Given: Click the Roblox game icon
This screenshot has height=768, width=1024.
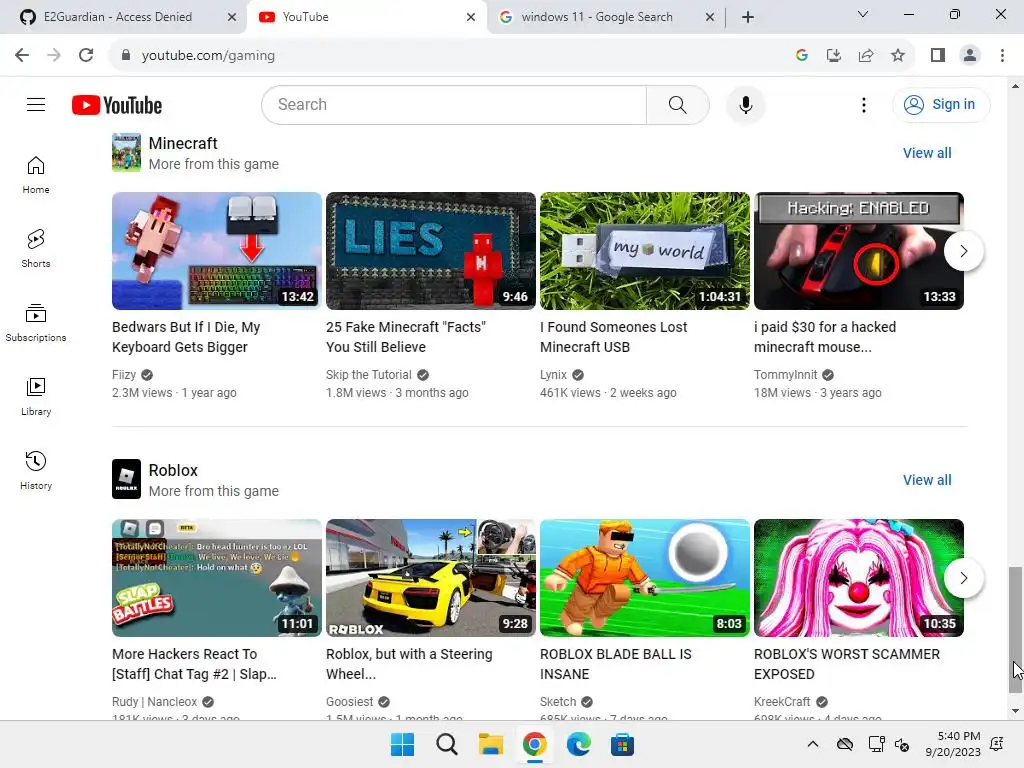Looking at the screenshot, I should click(x=126, y=479).
